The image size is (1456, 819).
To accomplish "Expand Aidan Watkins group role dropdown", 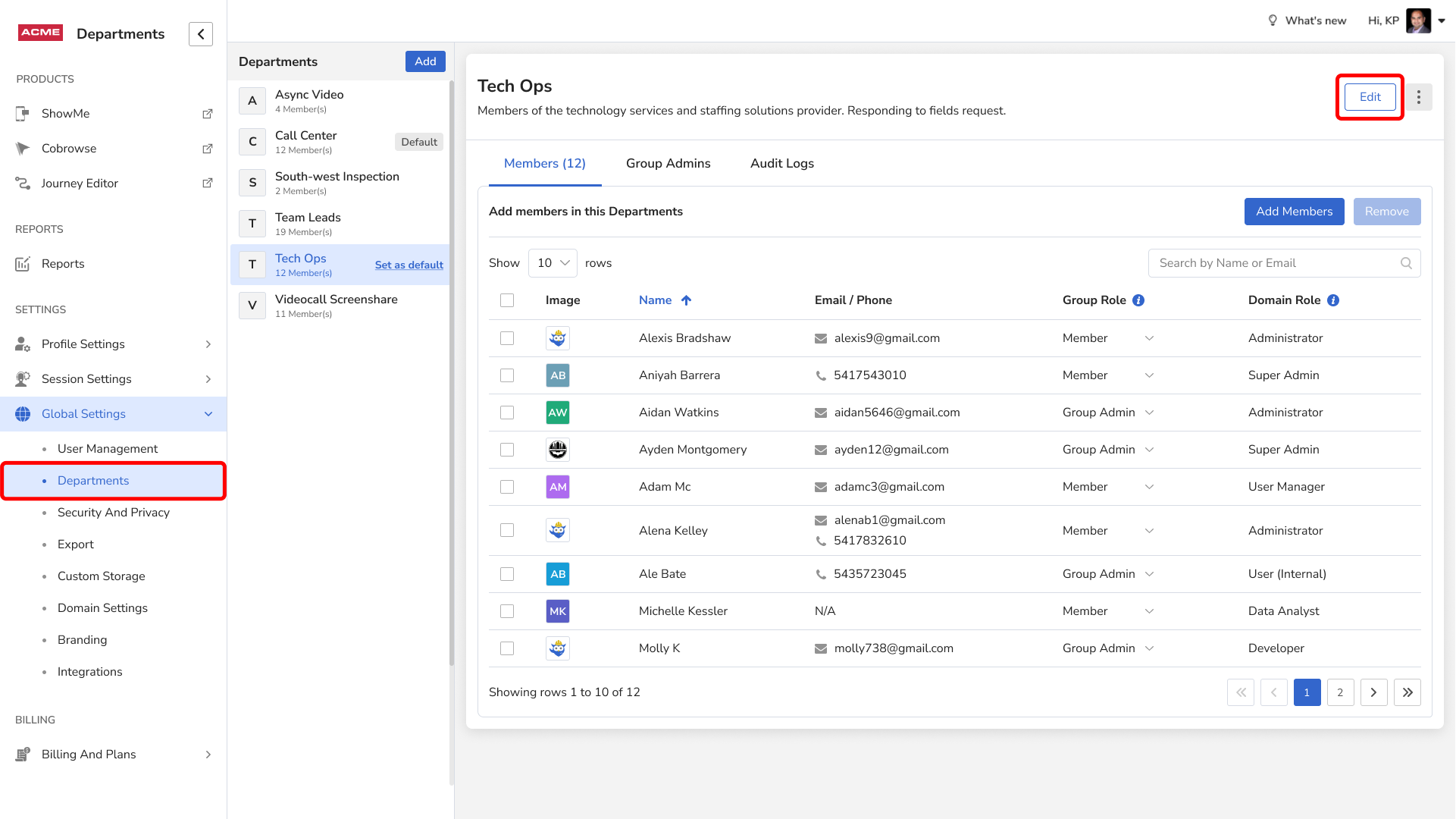I will click(1149, 413).
